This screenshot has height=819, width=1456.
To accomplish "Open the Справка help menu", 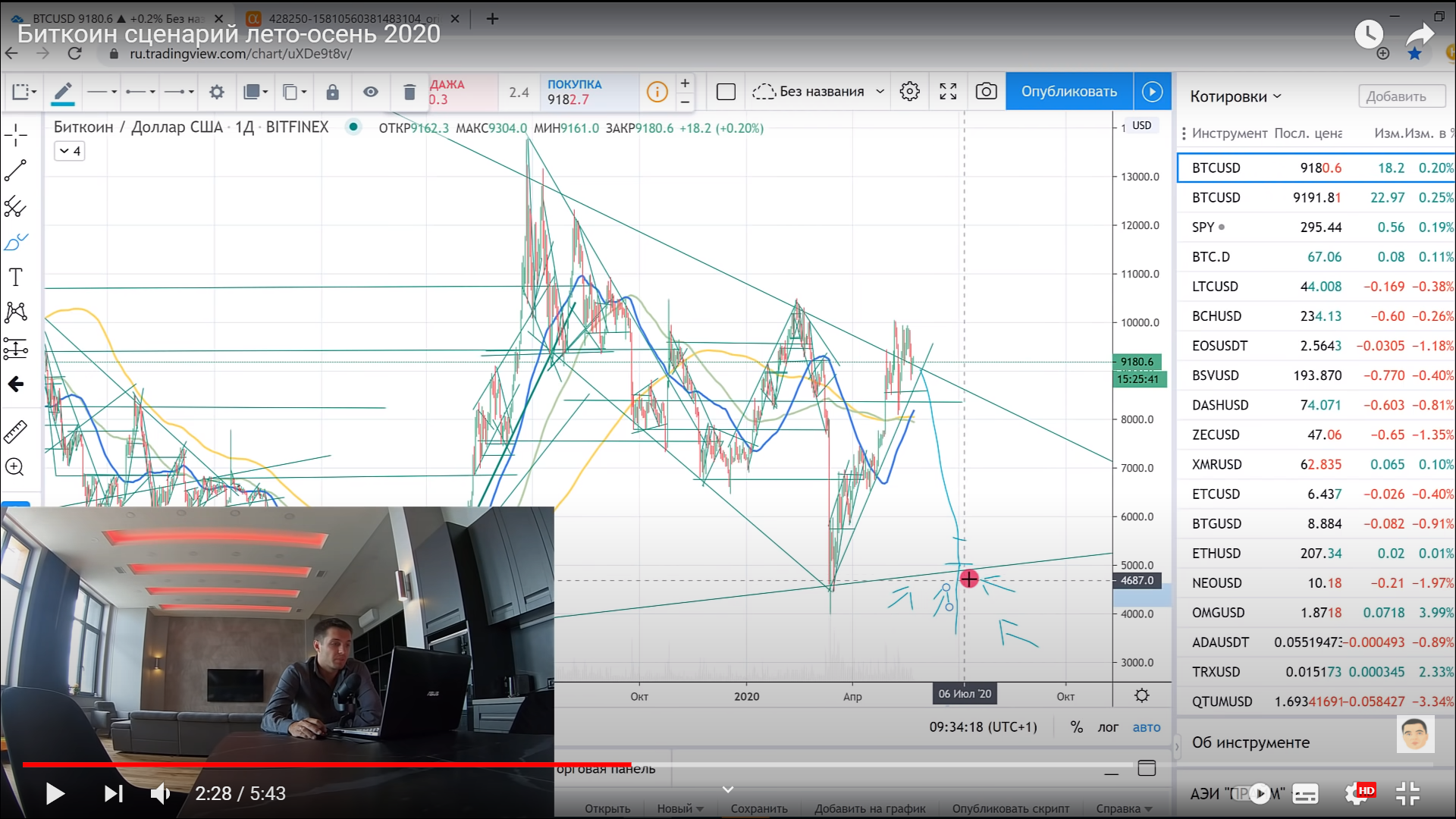I will (x=1124, y=808).
